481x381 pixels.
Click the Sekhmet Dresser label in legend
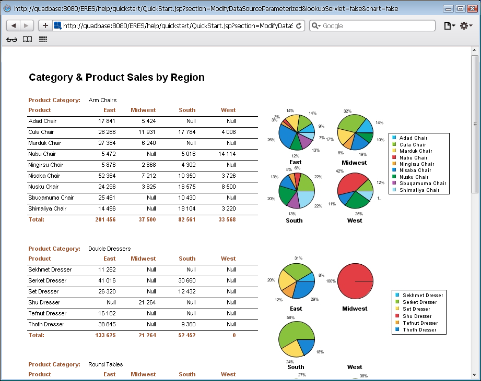point(423,295)
